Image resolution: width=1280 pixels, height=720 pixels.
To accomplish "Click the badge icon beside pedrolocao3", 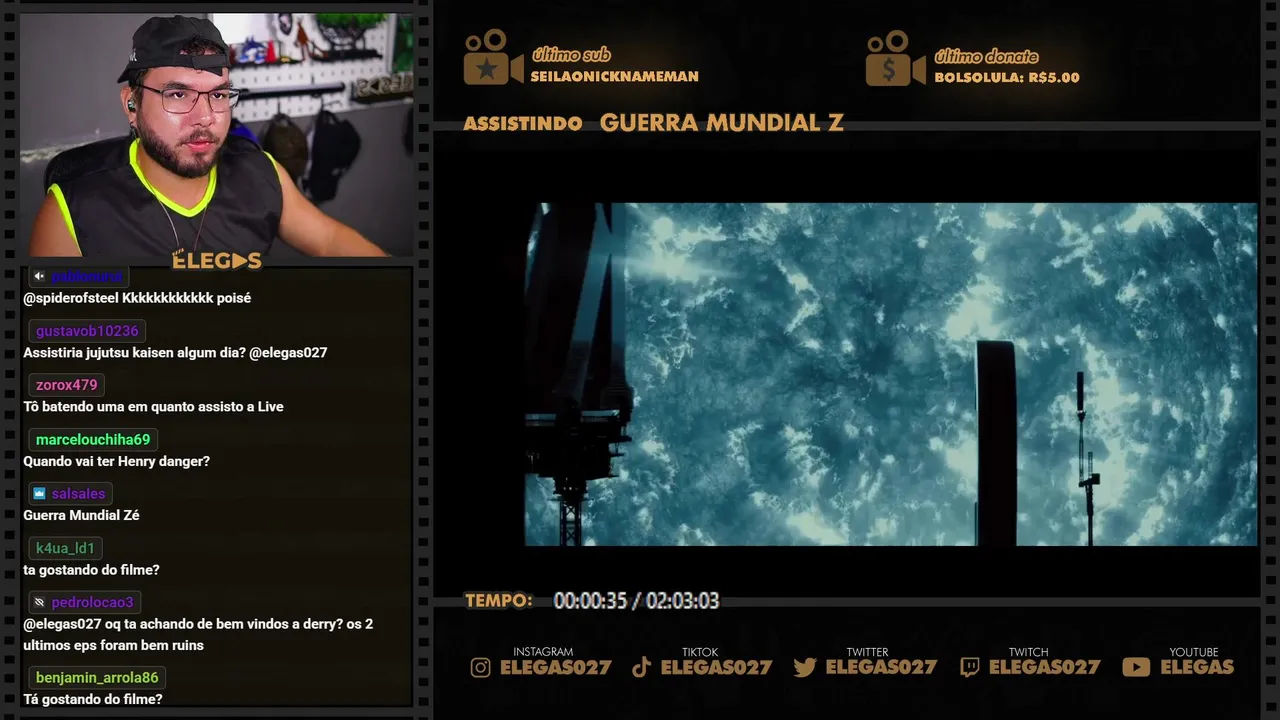I will (x=39, y=602).
